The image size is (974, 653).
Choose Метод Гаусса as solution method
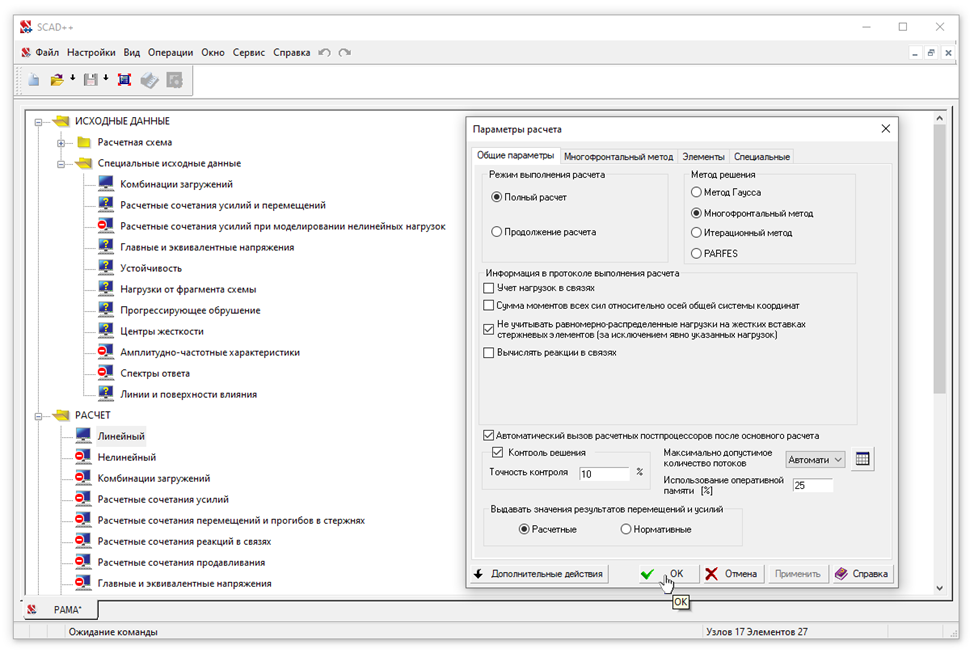coord(696,193)
